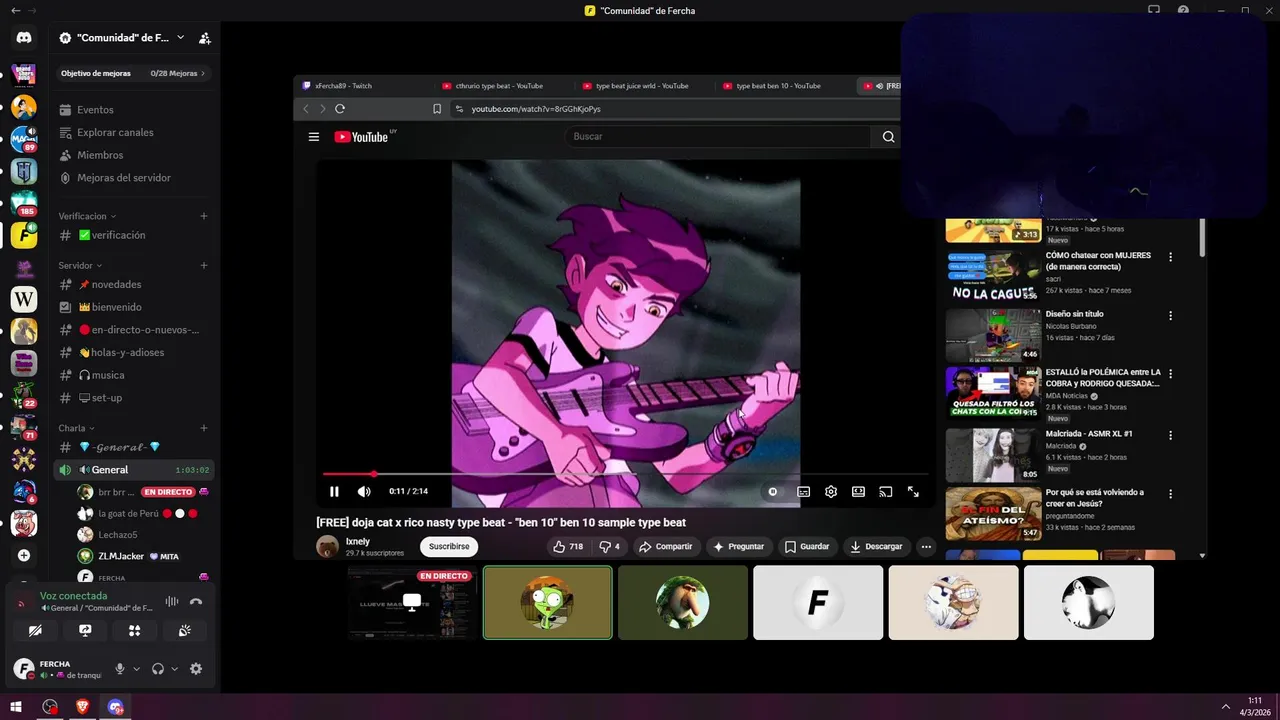1280x720 pixels.
Task: Collapse the Charla category
Action: [77, 428]
